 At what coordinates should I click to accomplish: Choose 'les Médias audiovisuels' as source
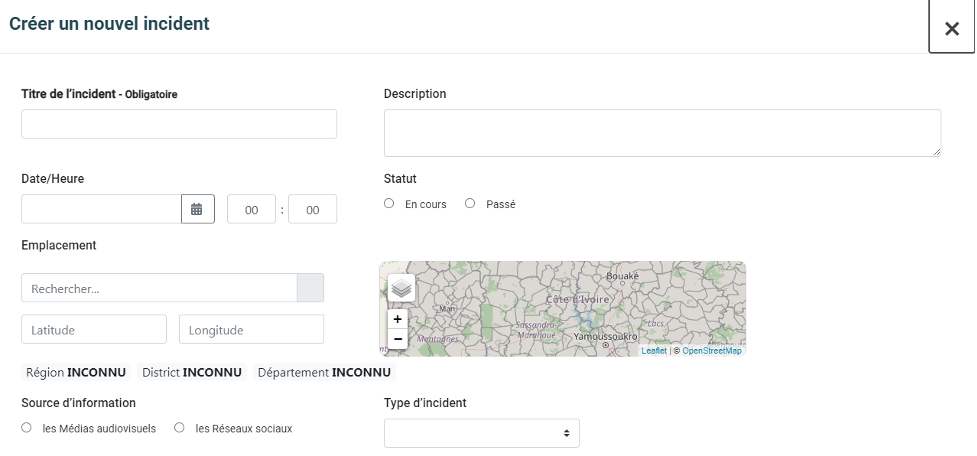(26, 427)
